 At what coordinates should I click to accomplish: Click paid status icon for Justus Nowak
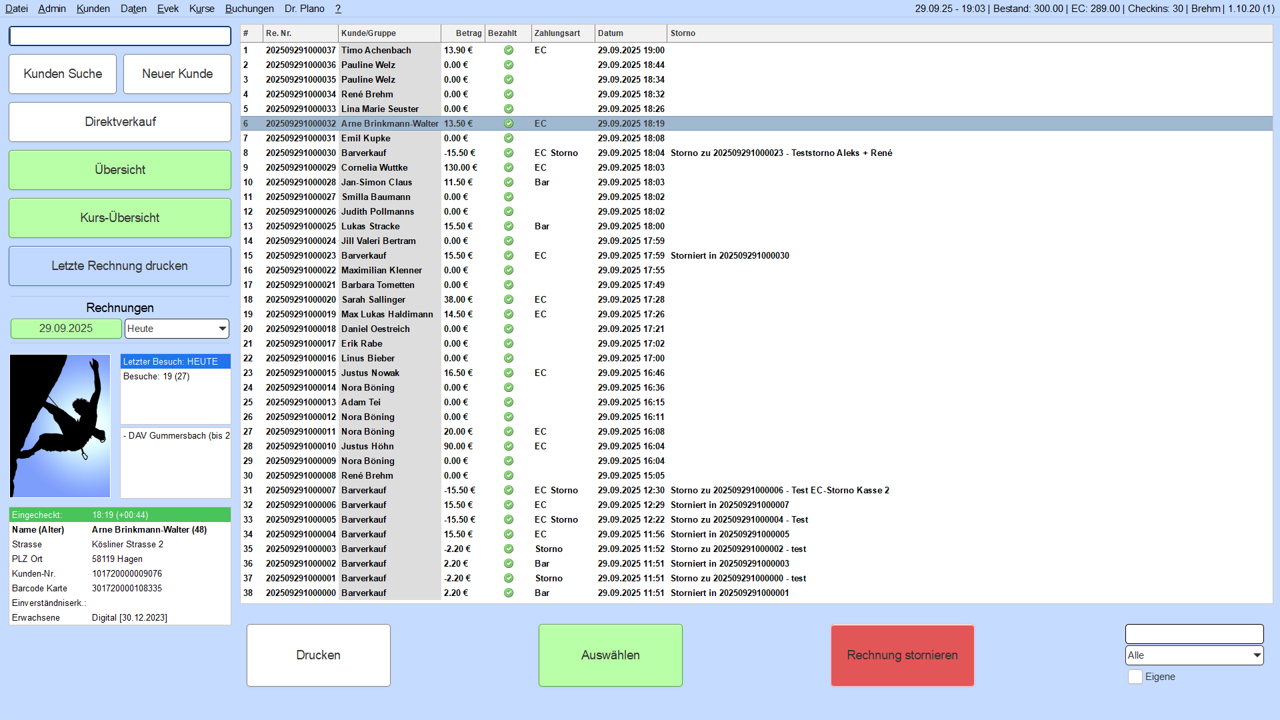click(508, 373)
